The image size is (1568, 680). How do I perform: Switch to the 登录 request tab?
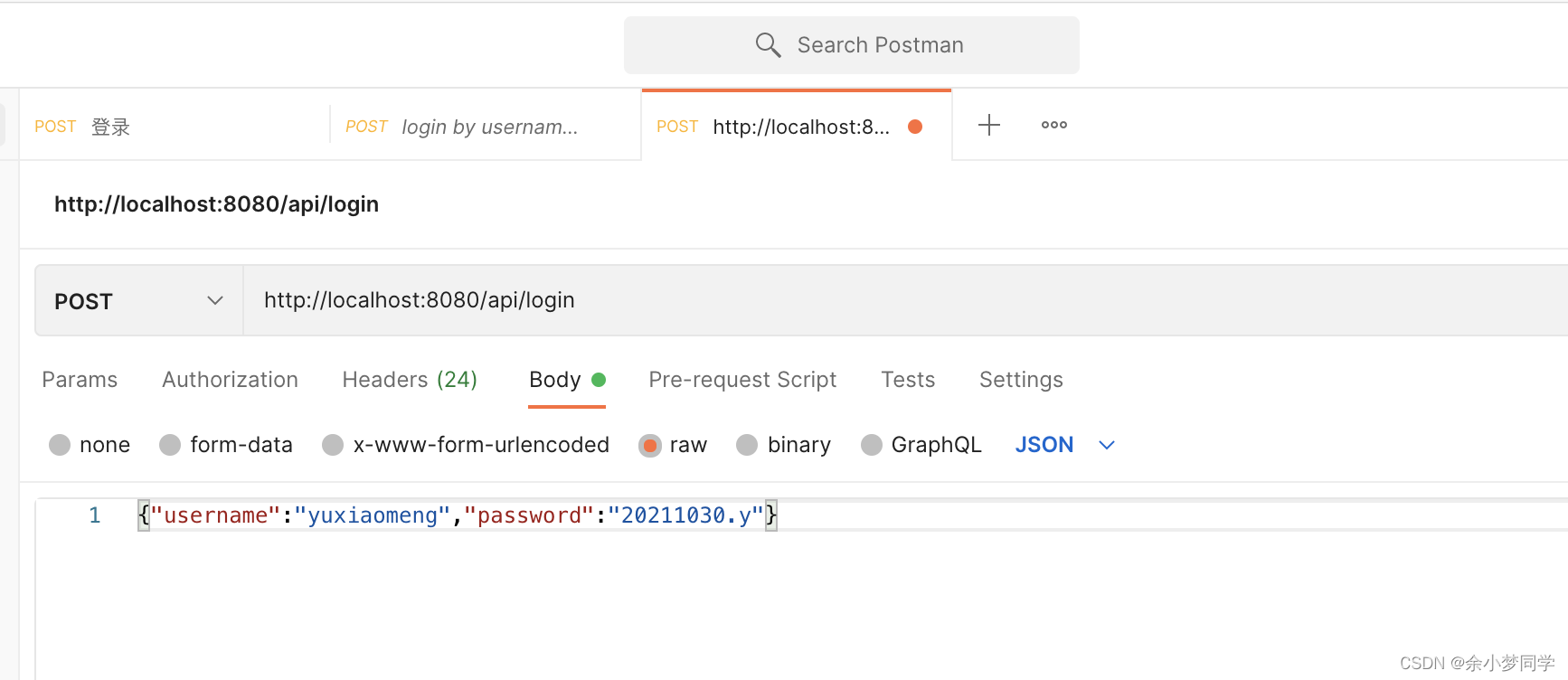(175, 127)
